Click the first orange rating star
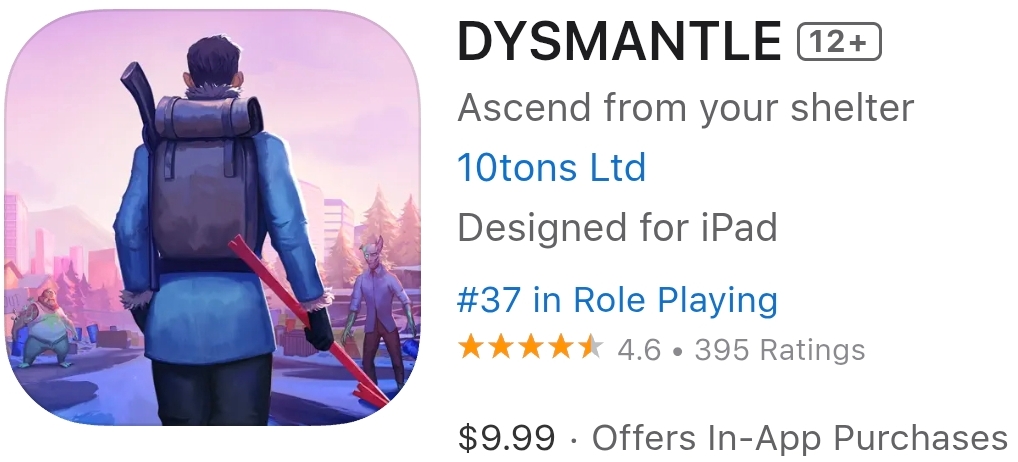The image size is (1018, 462). point(471,348)
